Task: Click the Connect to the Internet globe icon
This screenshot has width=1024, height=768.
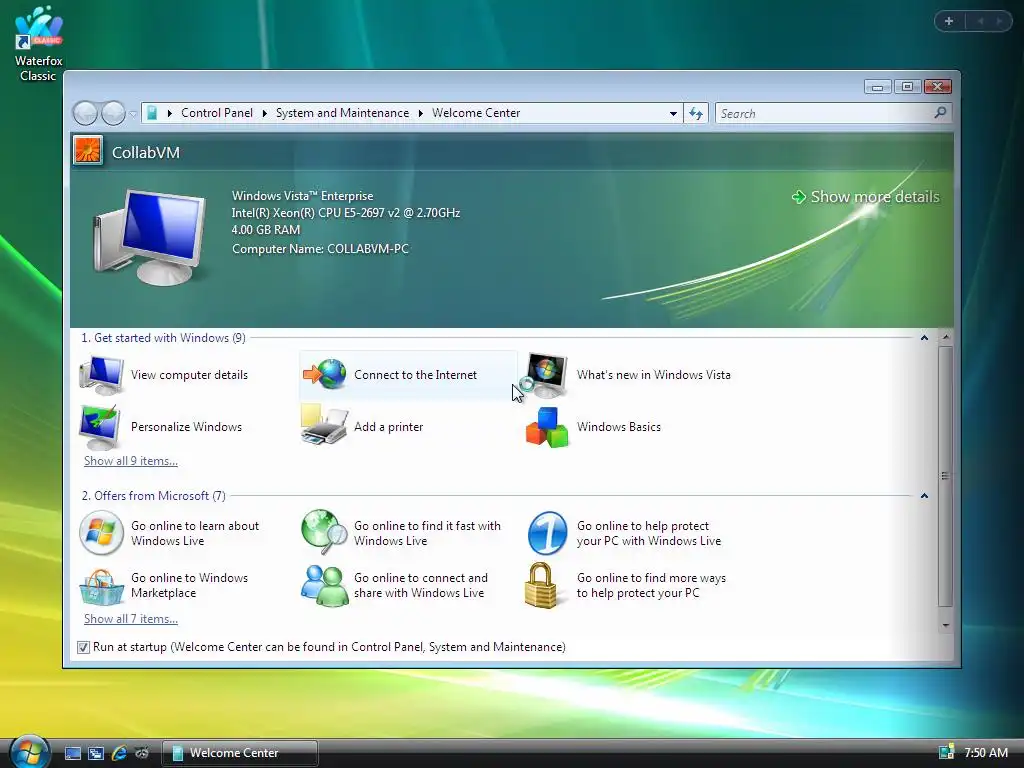Action: [325, 375]
